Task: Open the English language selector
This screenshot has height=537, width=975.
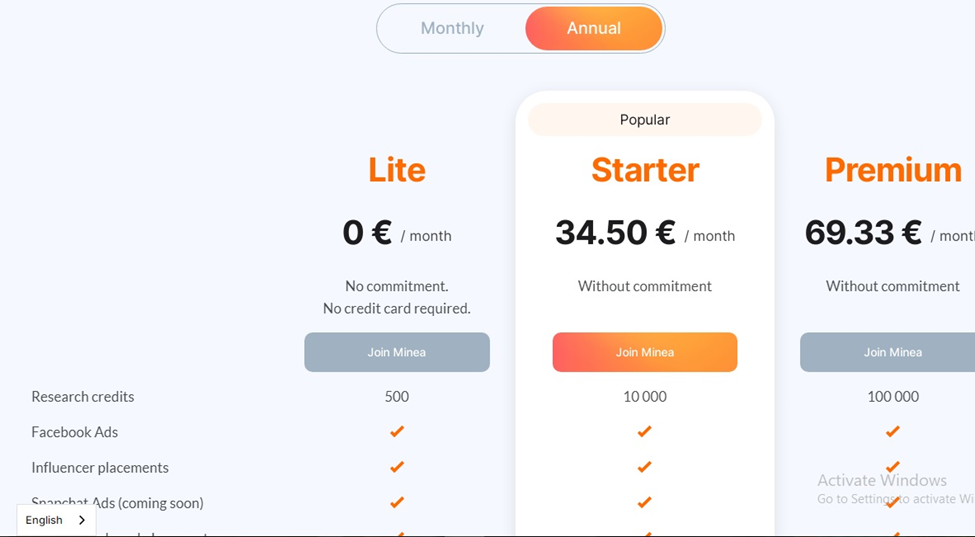Action: pos(45,520)
